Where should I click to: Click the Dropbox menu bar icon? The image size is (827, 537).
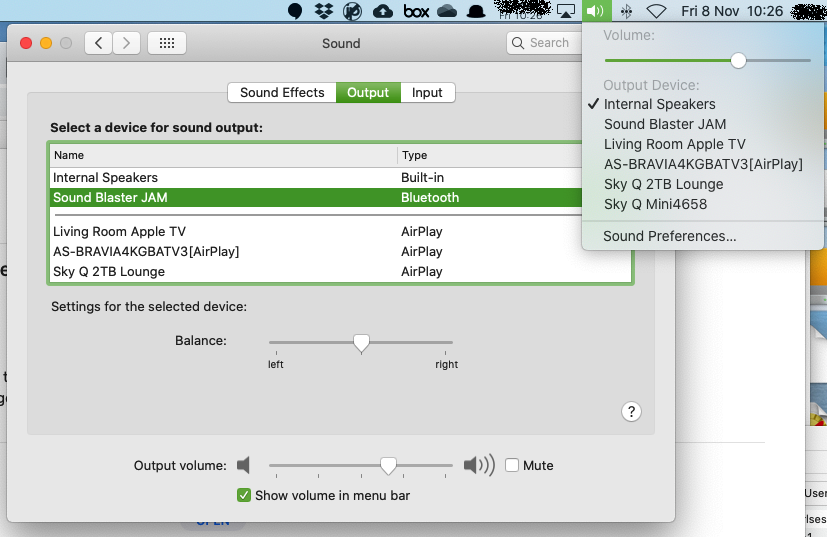point(324,11)
